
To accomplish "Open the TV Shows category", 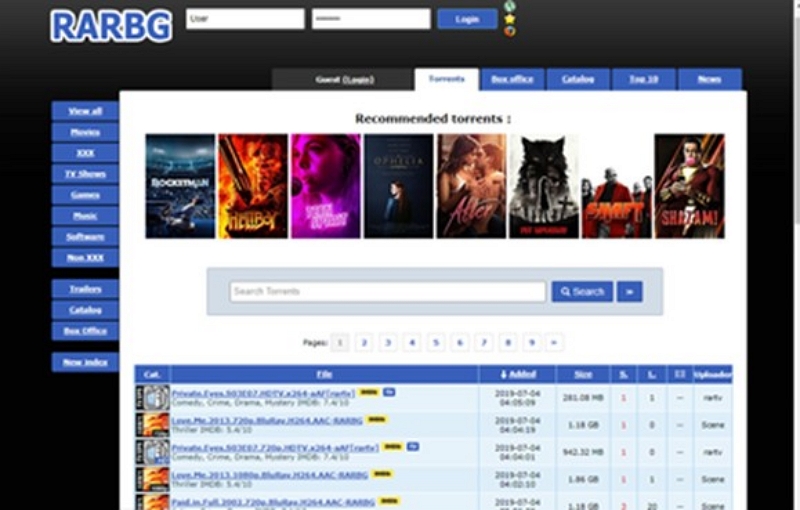I will tap(85, 174).
